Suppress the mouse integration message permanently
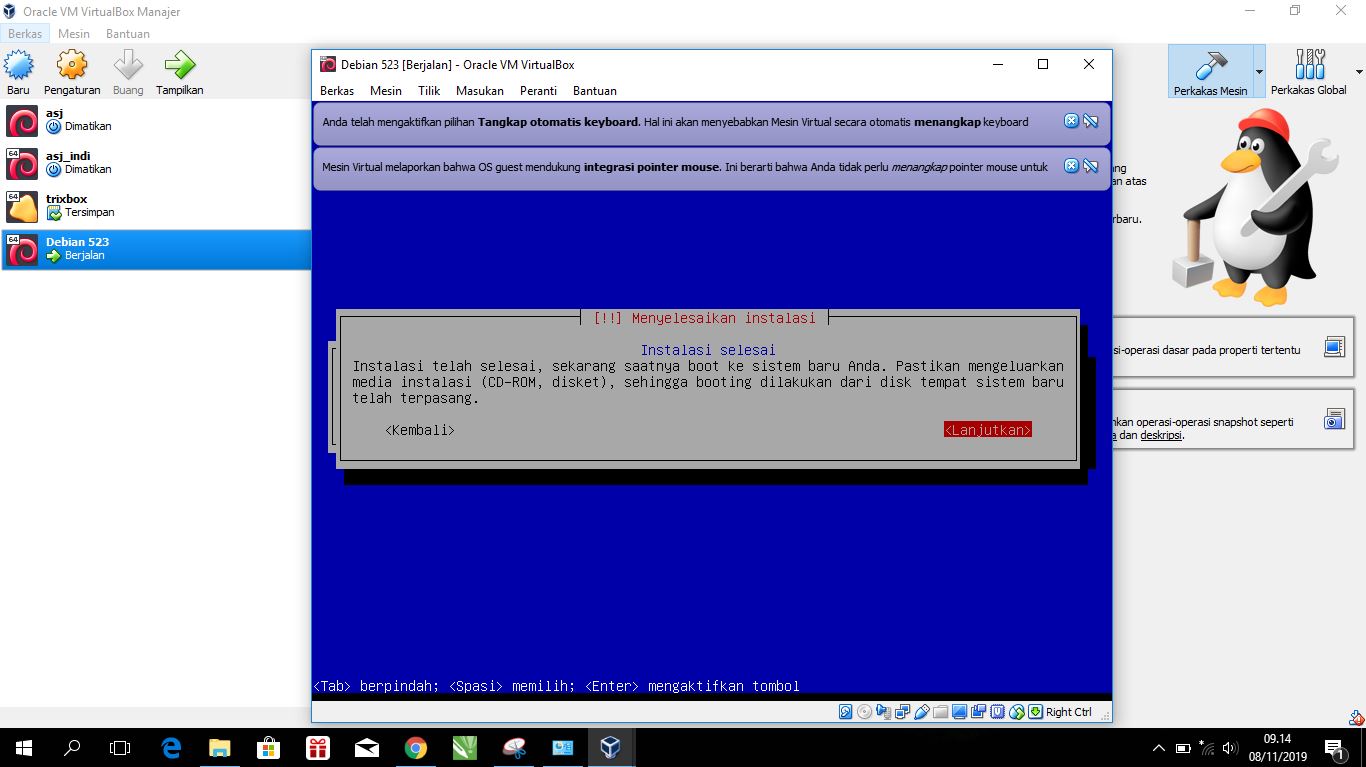1366x767 pixels. [x=1091, y=167]
